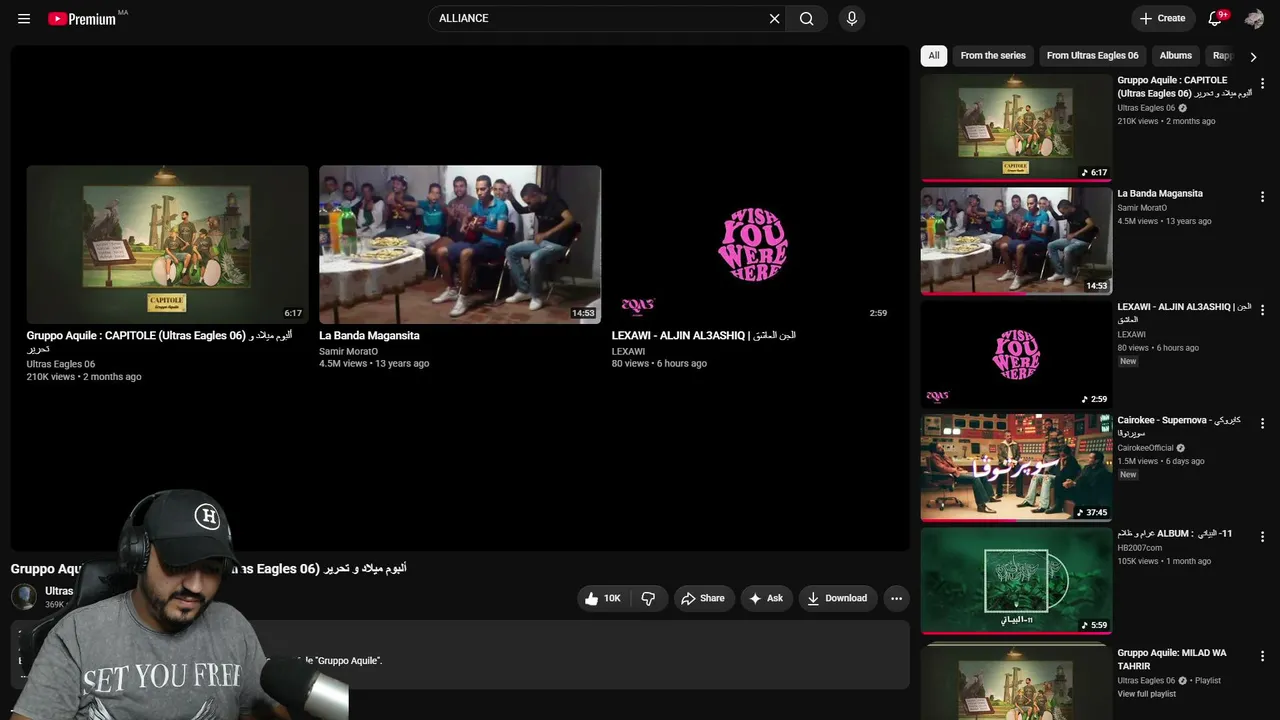Open HB2007com channel name in sidebar

click(x=1140, y=548)
